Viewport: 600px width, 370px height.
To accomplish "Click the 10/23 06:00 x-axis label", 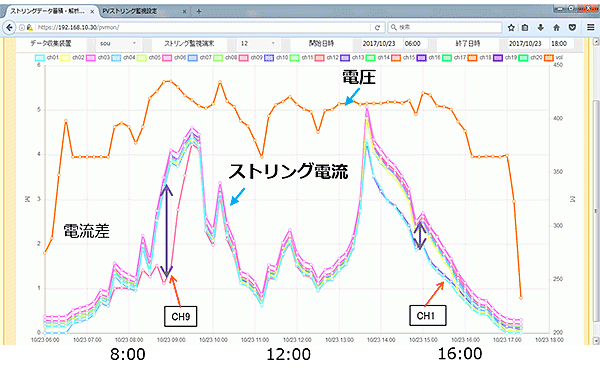I will (x=45, y=340).
